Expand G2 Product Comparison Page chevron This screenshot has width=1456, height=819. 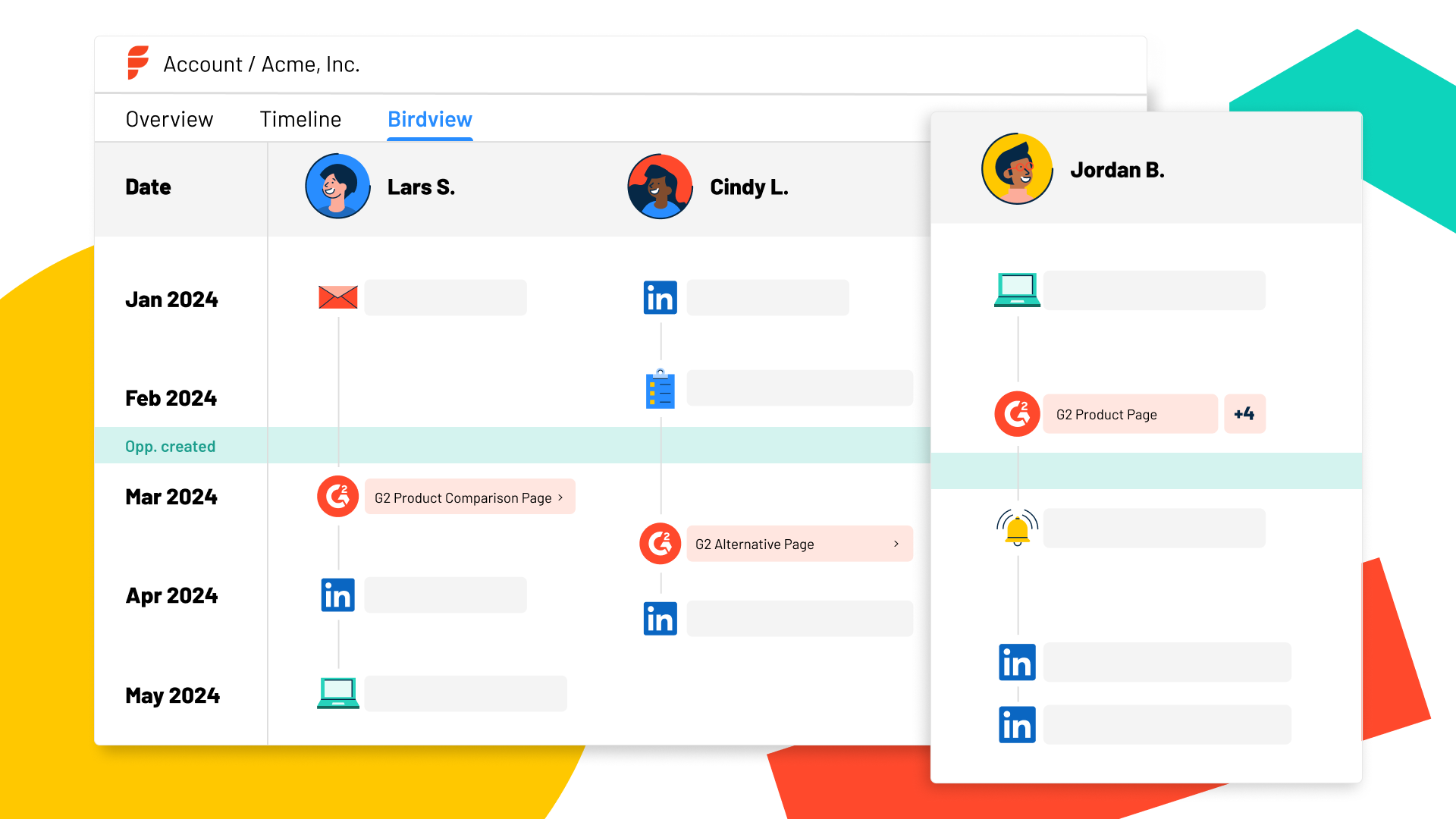point(560,497)
